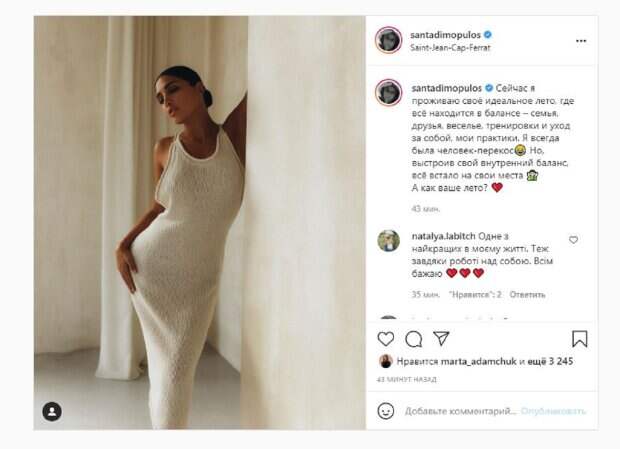
Task: Open santadimopulos profile avatar in header
Action: (388, 40)
